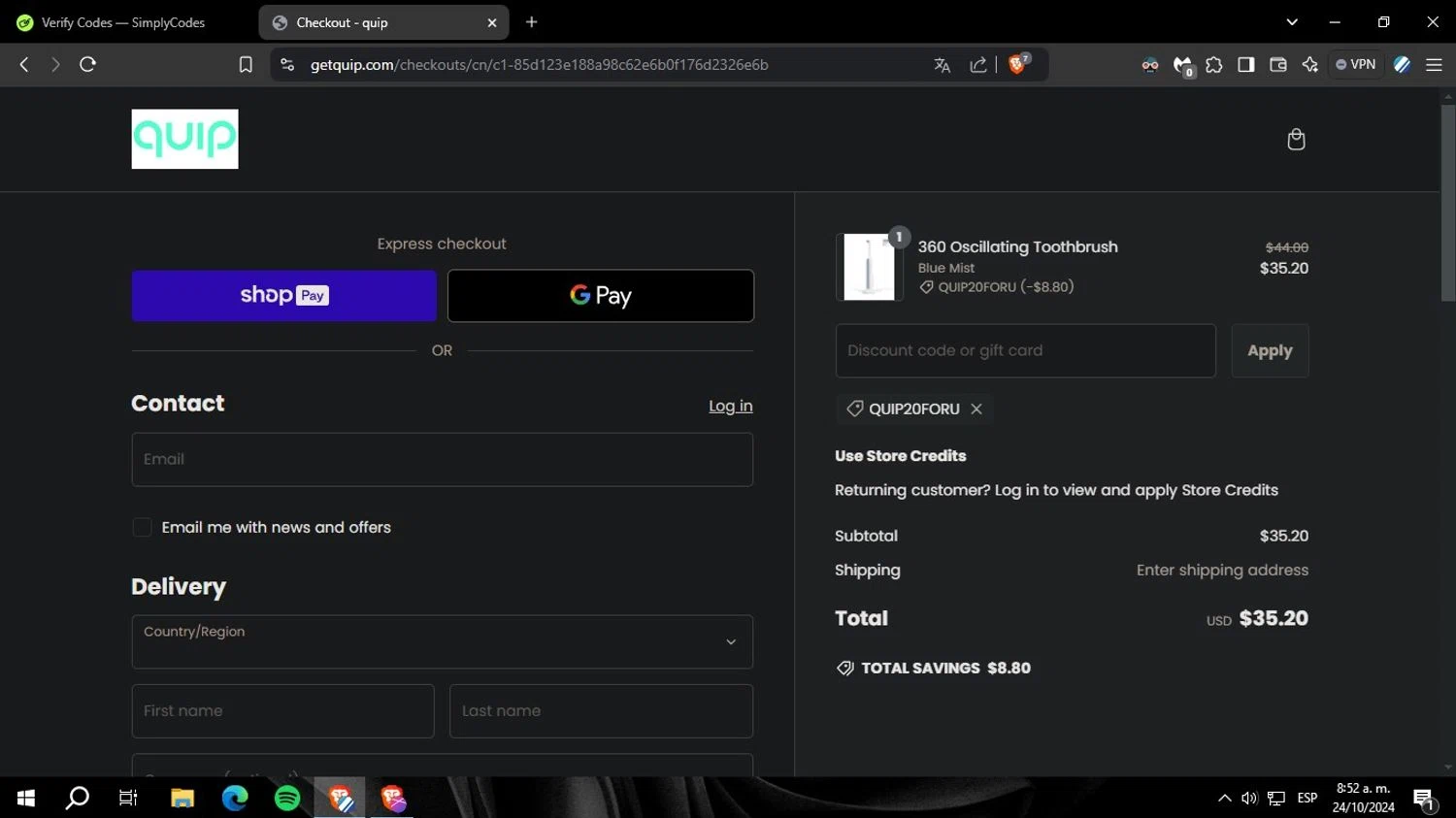
Task: Remove the QUIP20FORU discount code
Action: click(976, 409)
